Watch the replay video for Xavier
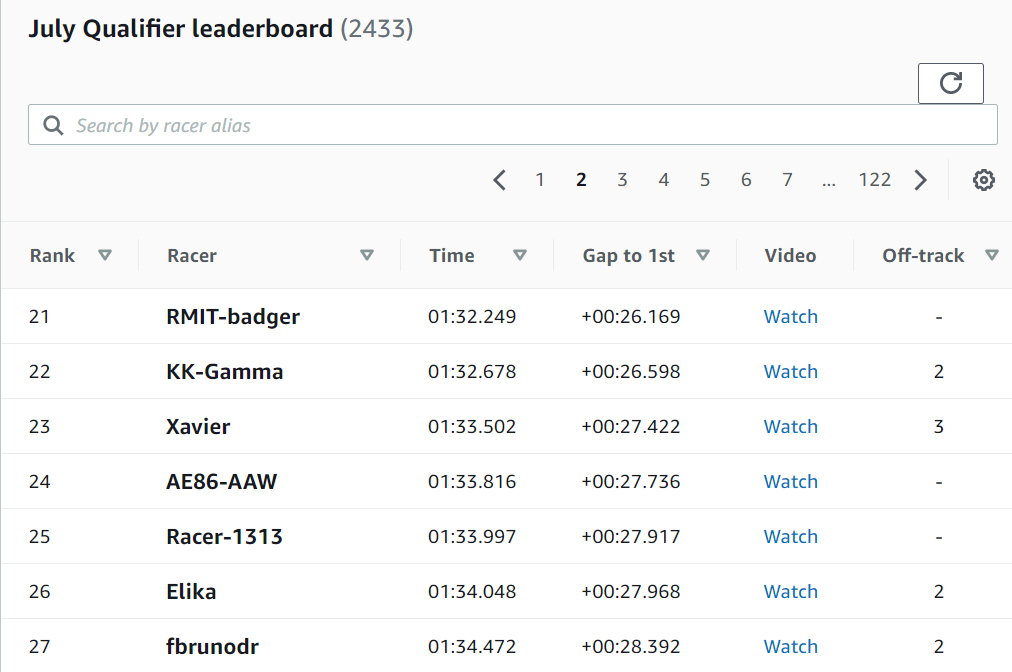 790,426
